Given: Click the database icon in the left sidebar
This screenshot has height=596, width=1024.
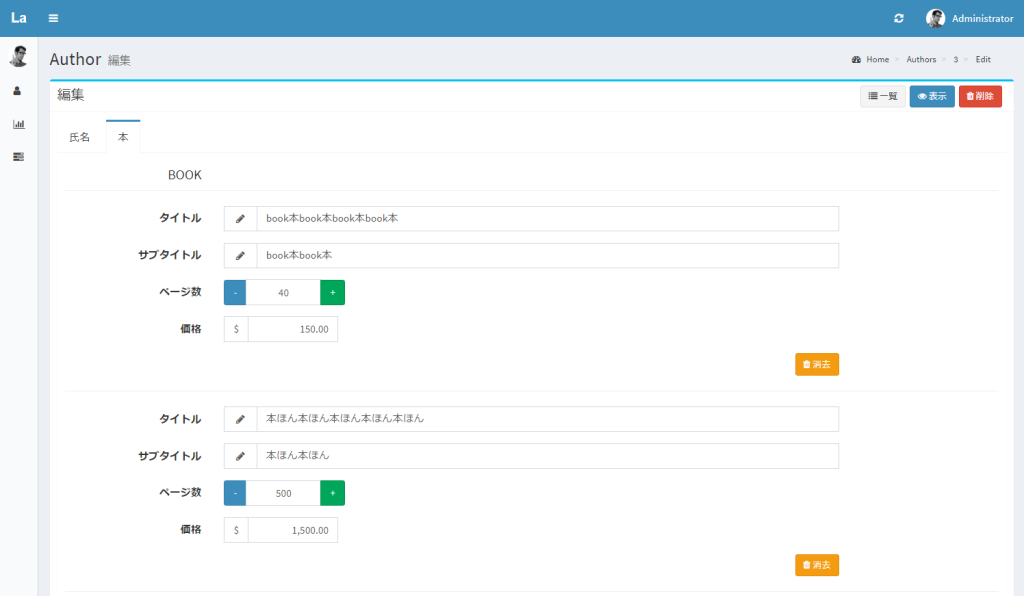Looking at the screenshot, I should click(x=18, y=156).
